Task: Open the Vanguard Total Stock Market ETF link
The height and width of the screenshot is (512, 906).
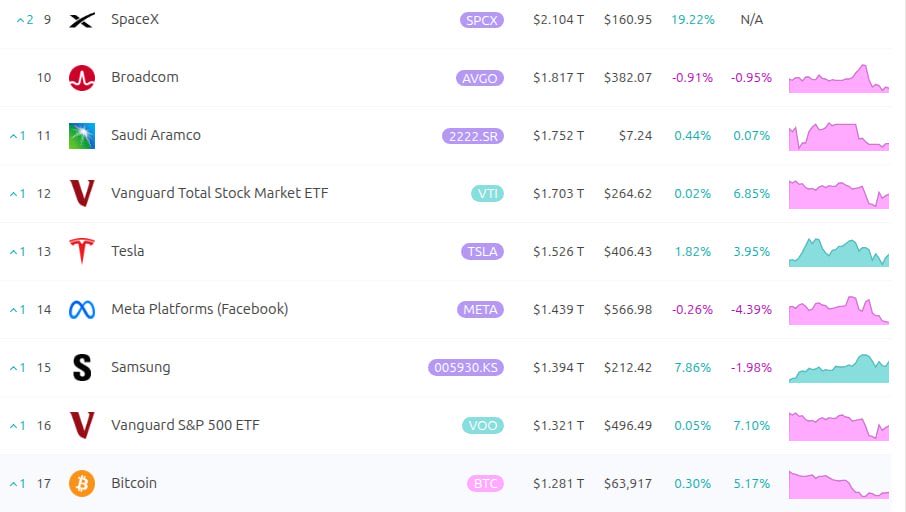Action: (x=220, y=193)
